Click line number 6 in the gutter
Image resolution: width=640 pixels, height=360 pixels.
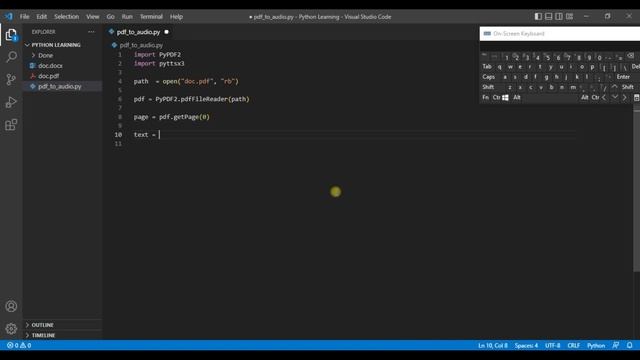click(120, 99)
